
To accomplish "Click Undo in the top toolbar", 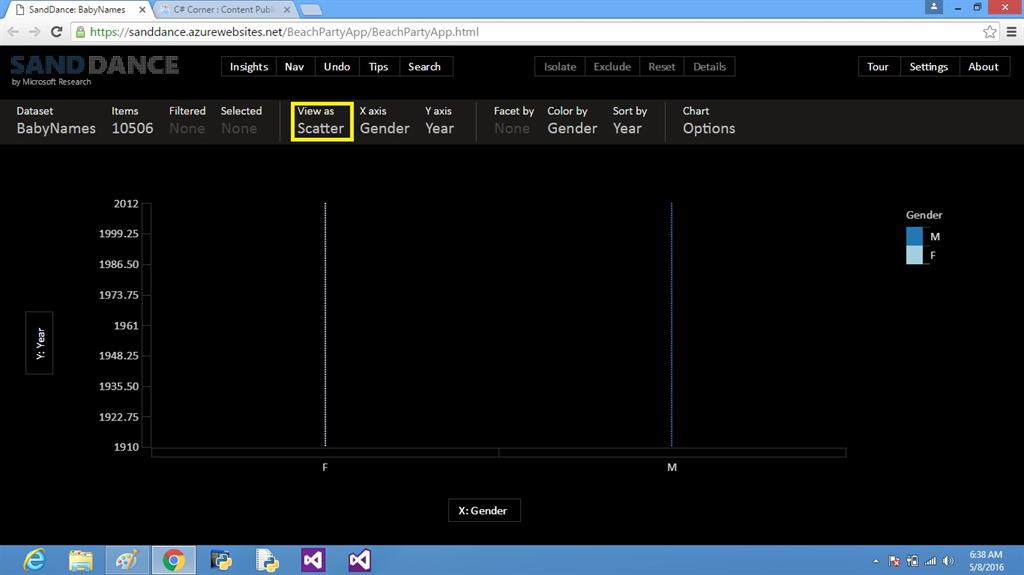I will 337,67.
